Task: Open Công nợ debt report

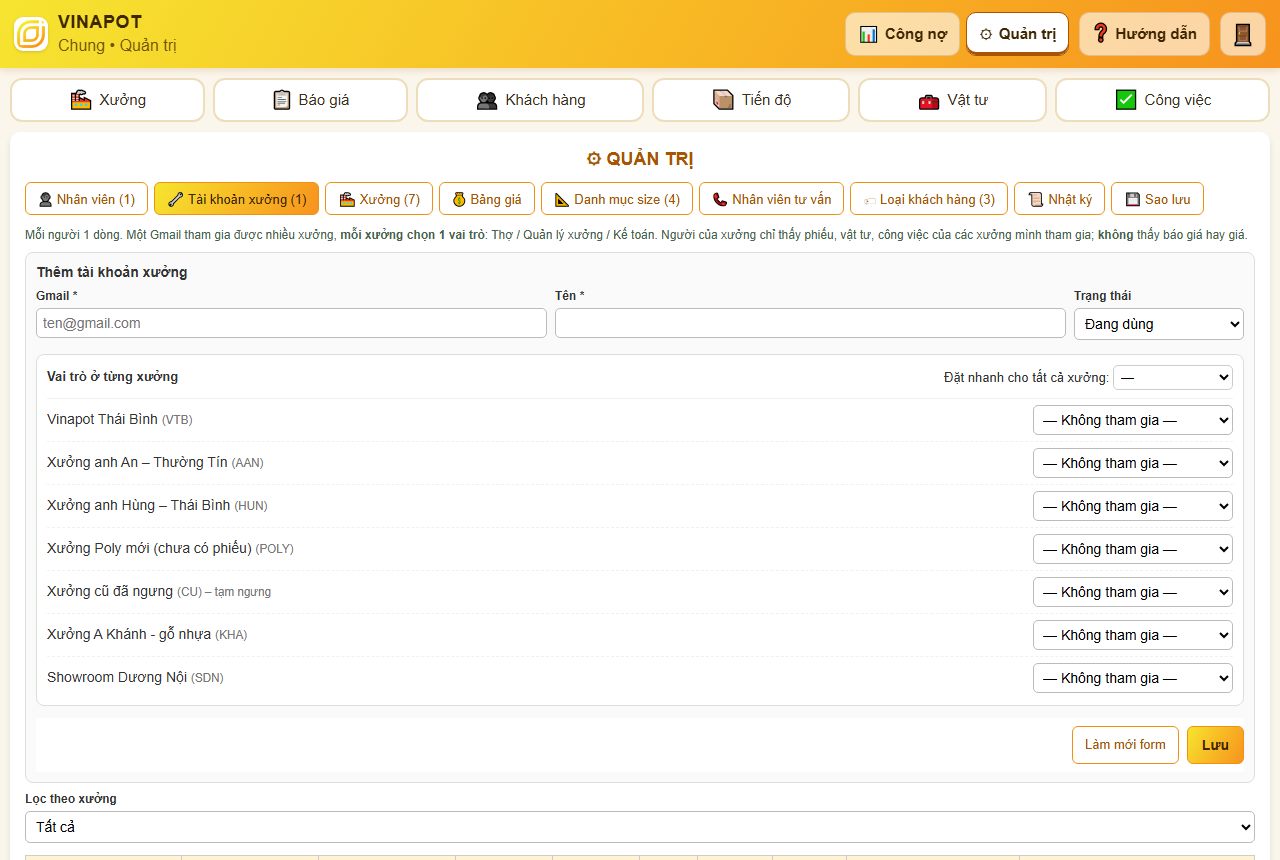Action: click(902, 34)
